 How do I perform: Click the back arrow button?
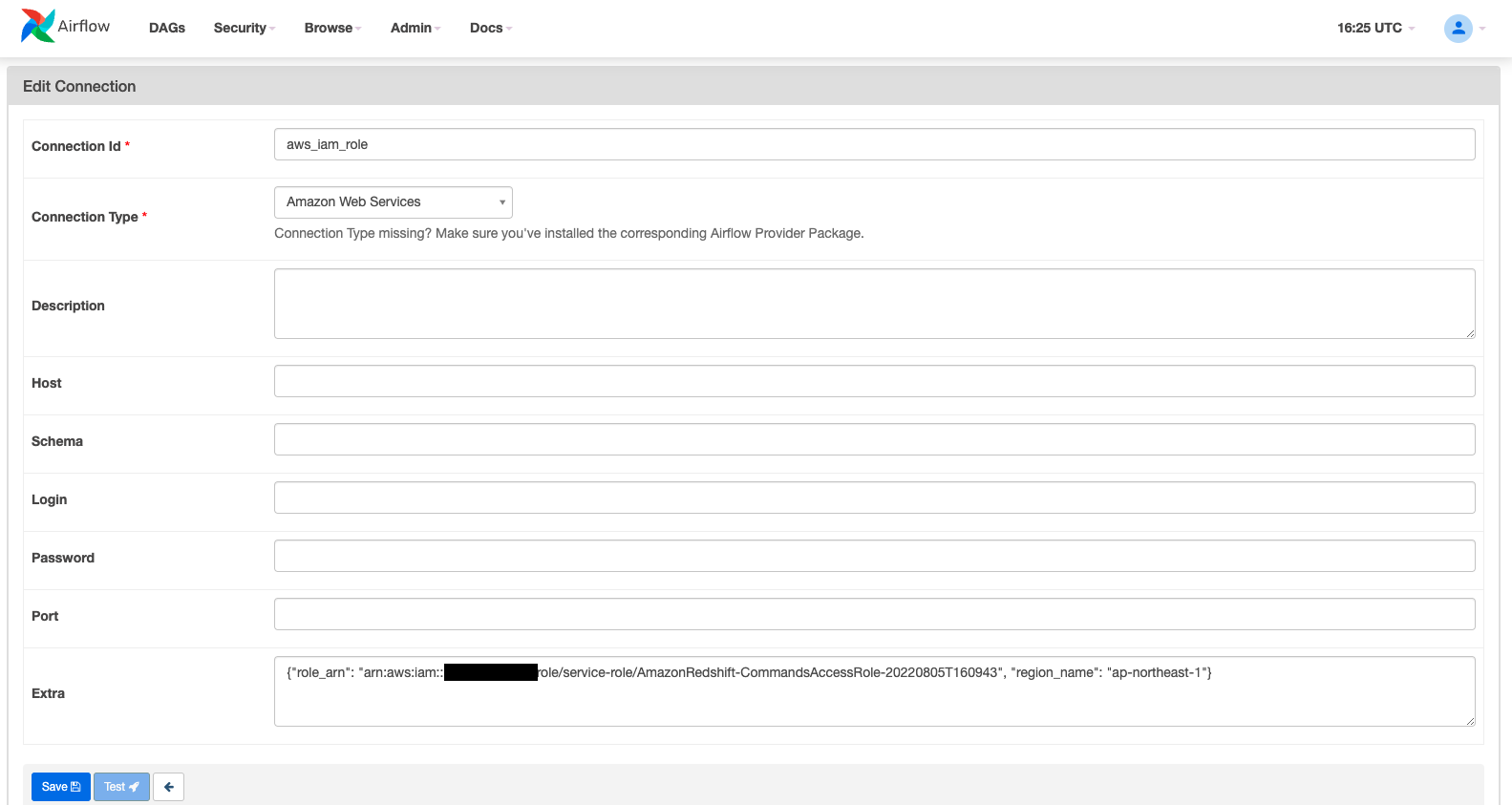point(169,787)
